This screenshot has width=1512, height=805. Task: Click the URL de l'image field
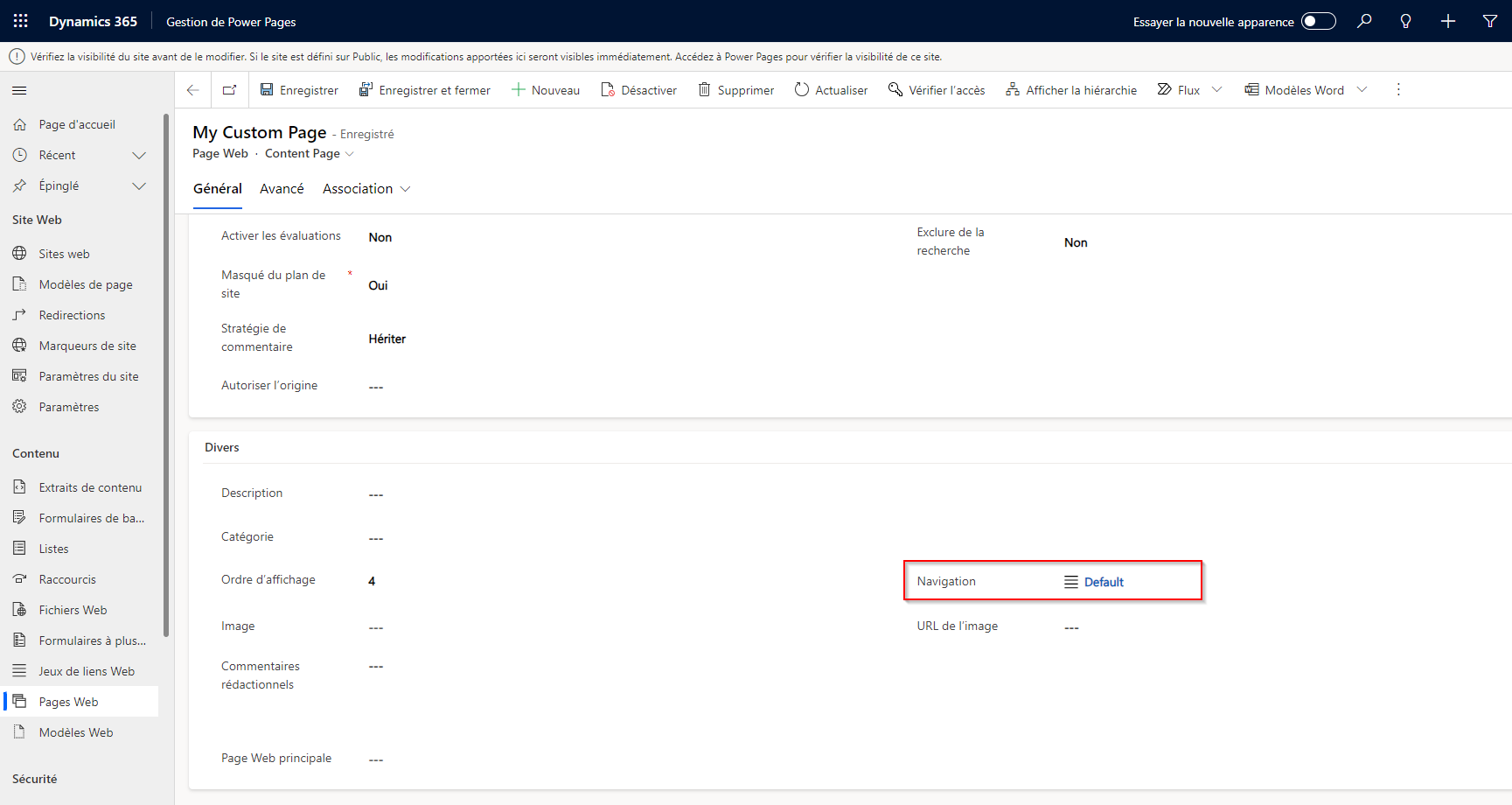tap(1071, 627)
